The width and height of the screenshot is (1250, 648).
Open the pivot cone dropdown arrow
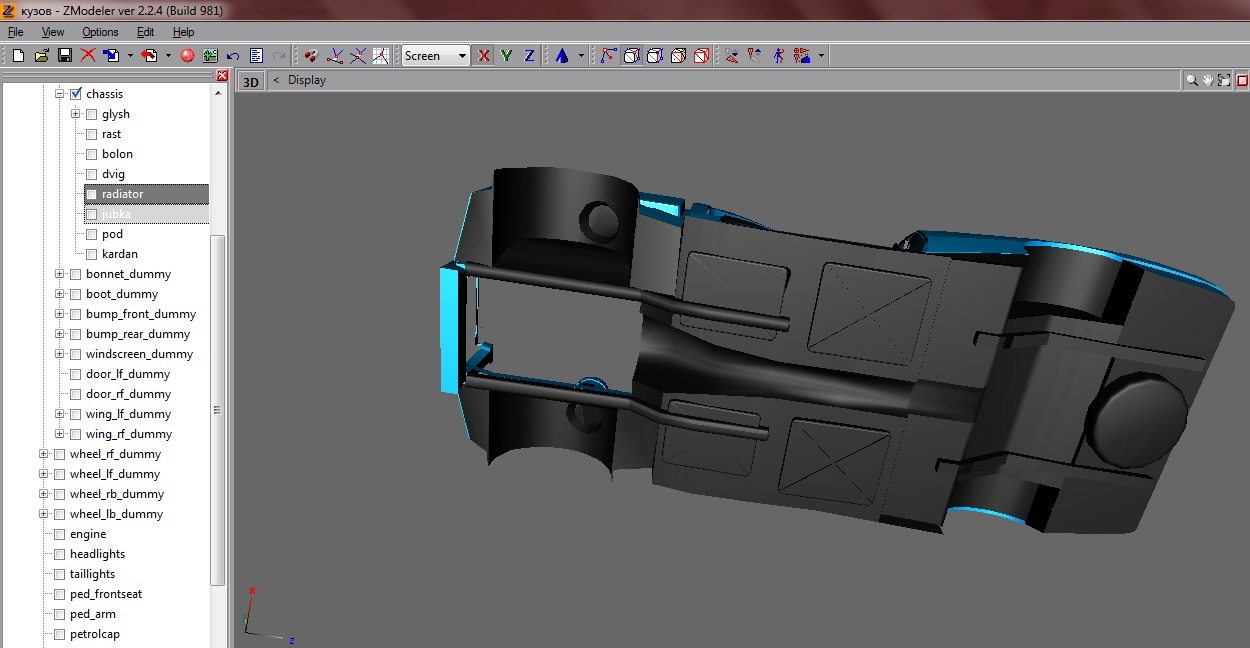coord(581,56)
